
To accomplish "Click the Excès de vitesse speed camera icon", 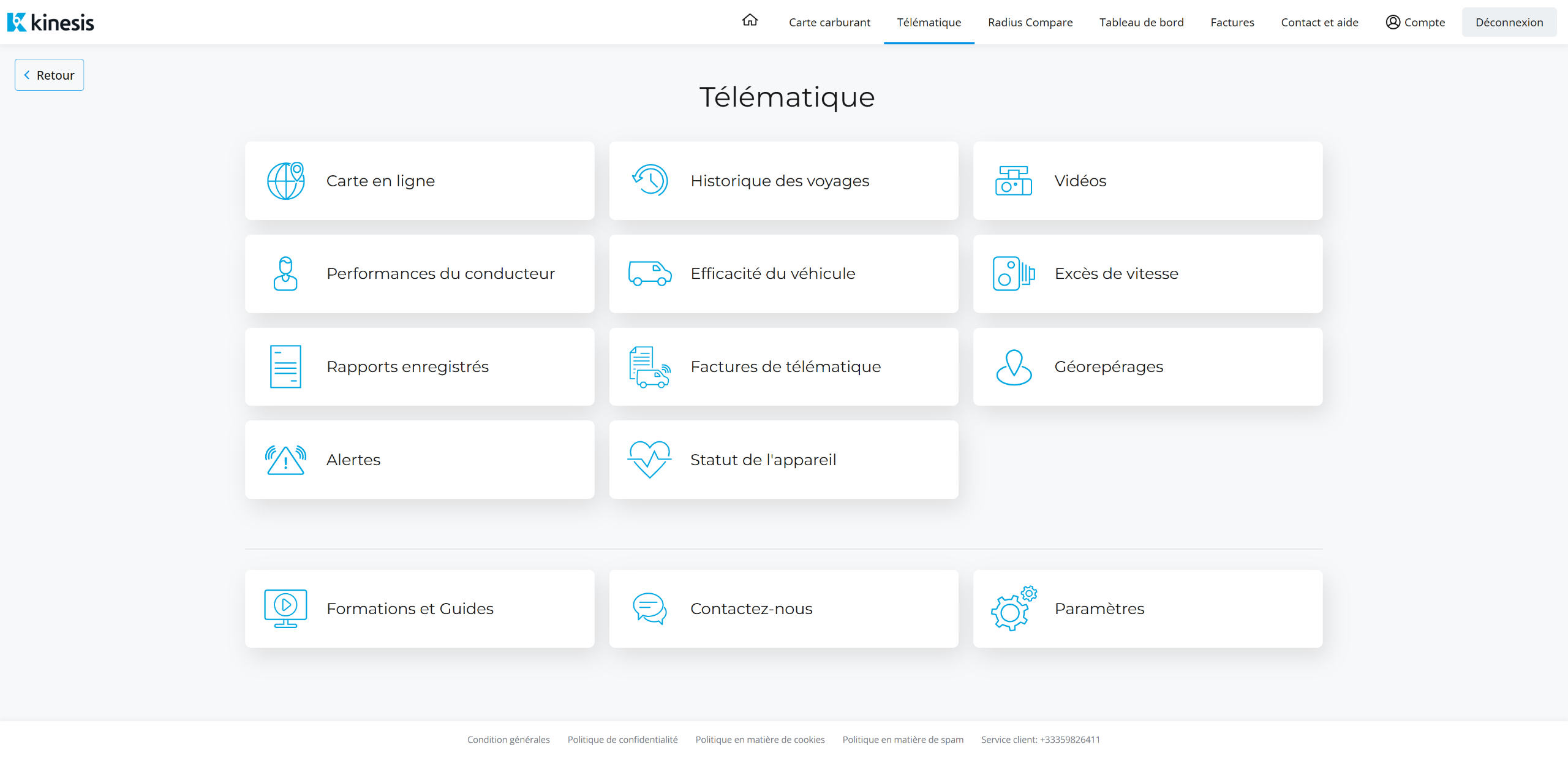I will click(1014, 273).
